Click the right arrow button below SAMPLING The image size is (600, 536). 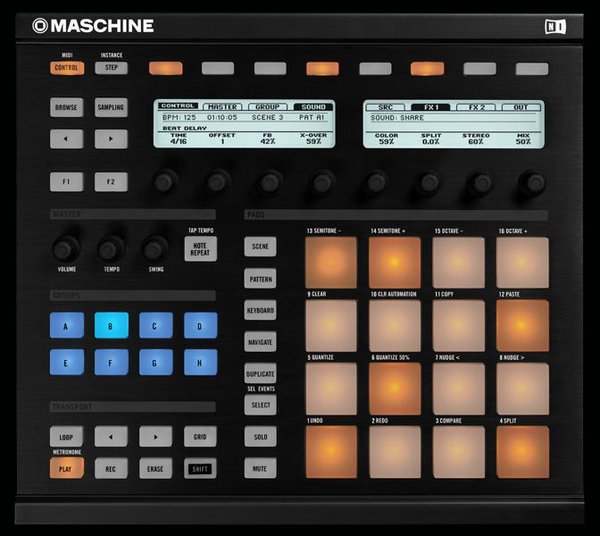coord(111,139)
